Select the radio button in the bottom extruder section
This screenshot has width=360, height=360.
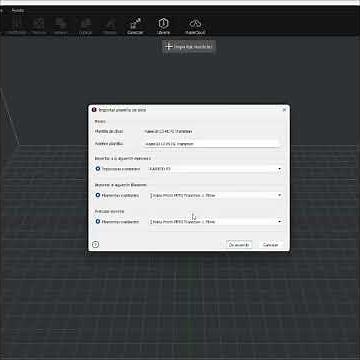pyautogui.click(x=98, y=221)
